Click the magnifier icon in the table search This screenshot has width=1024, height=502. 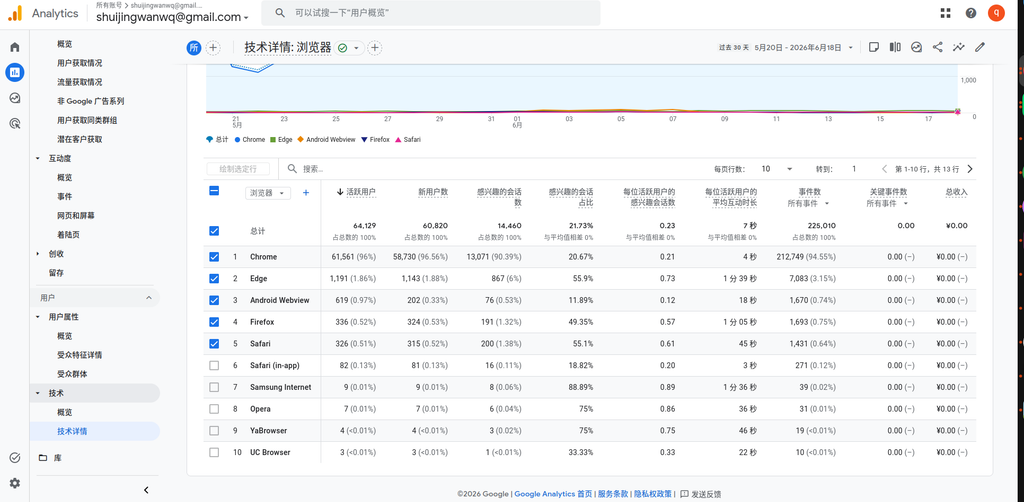coord(293,169)
